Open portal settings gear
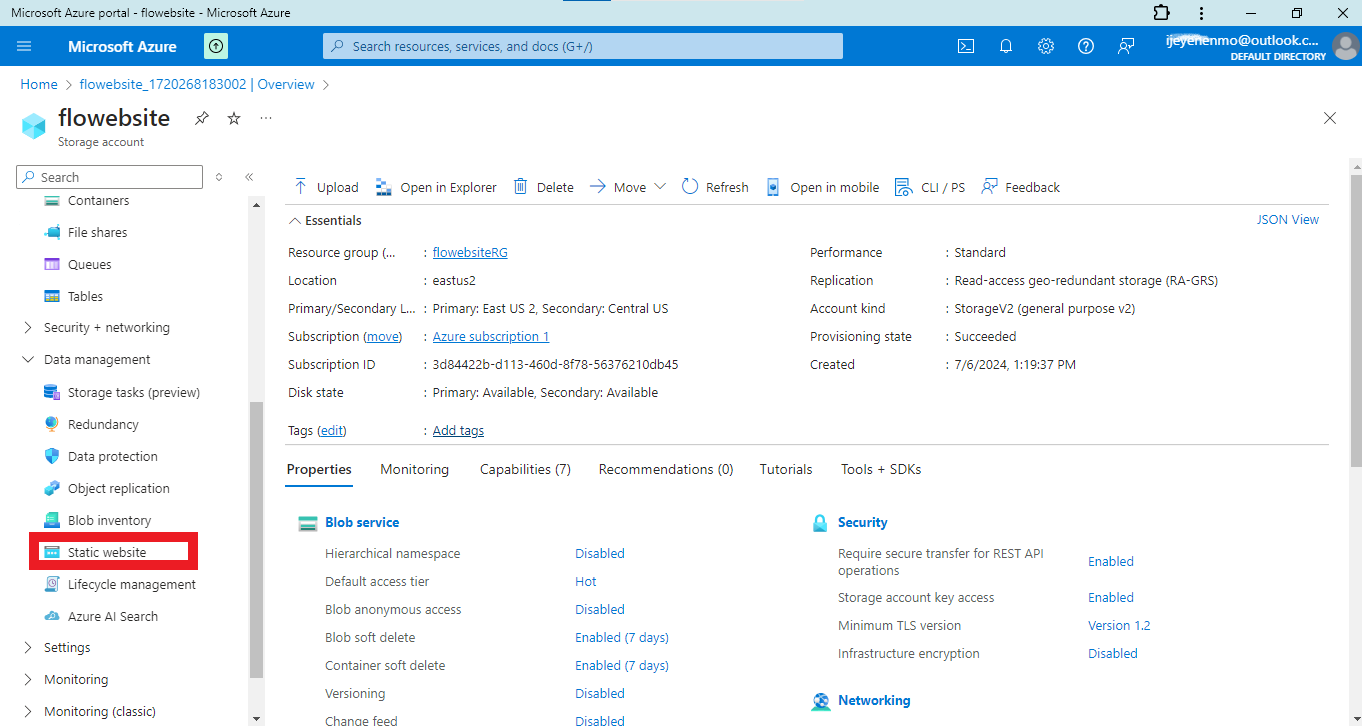Viewport: 1362px width, 726px height. [x=1046, y=46]
